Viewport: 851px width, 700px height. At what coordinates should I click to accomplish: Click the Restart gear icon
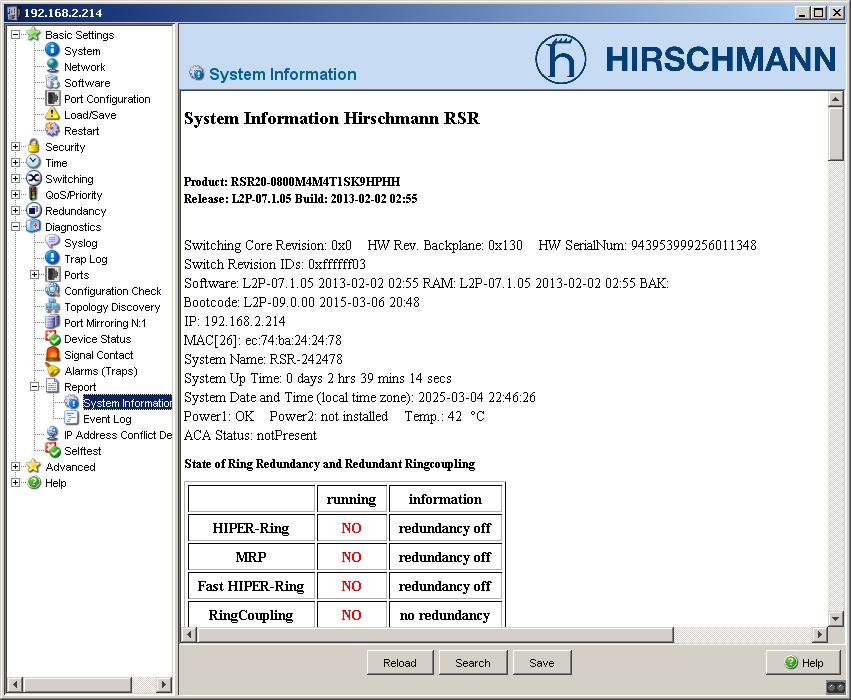(53, 130)
